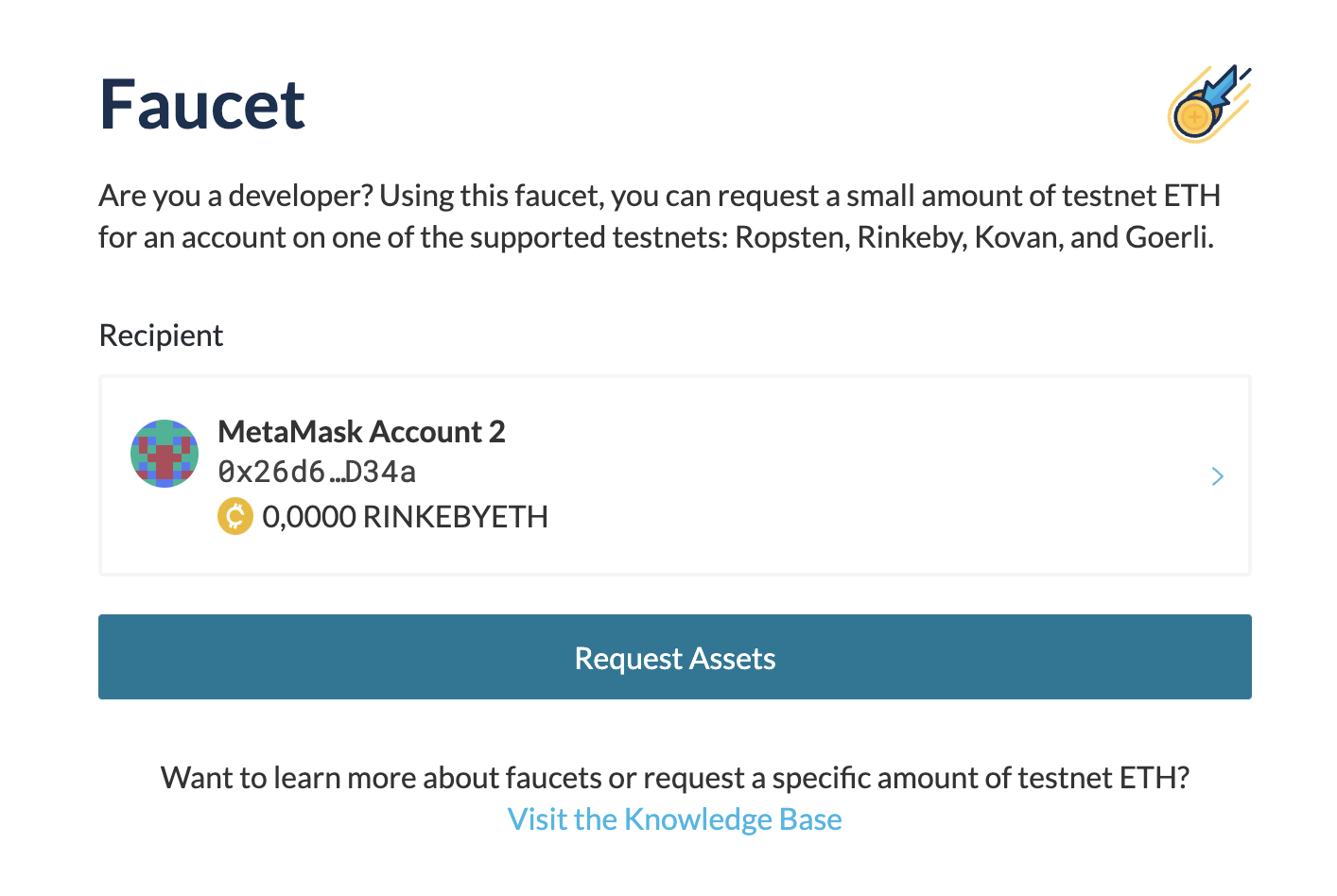Click the gold coin icon beside balance

point(235,516)
